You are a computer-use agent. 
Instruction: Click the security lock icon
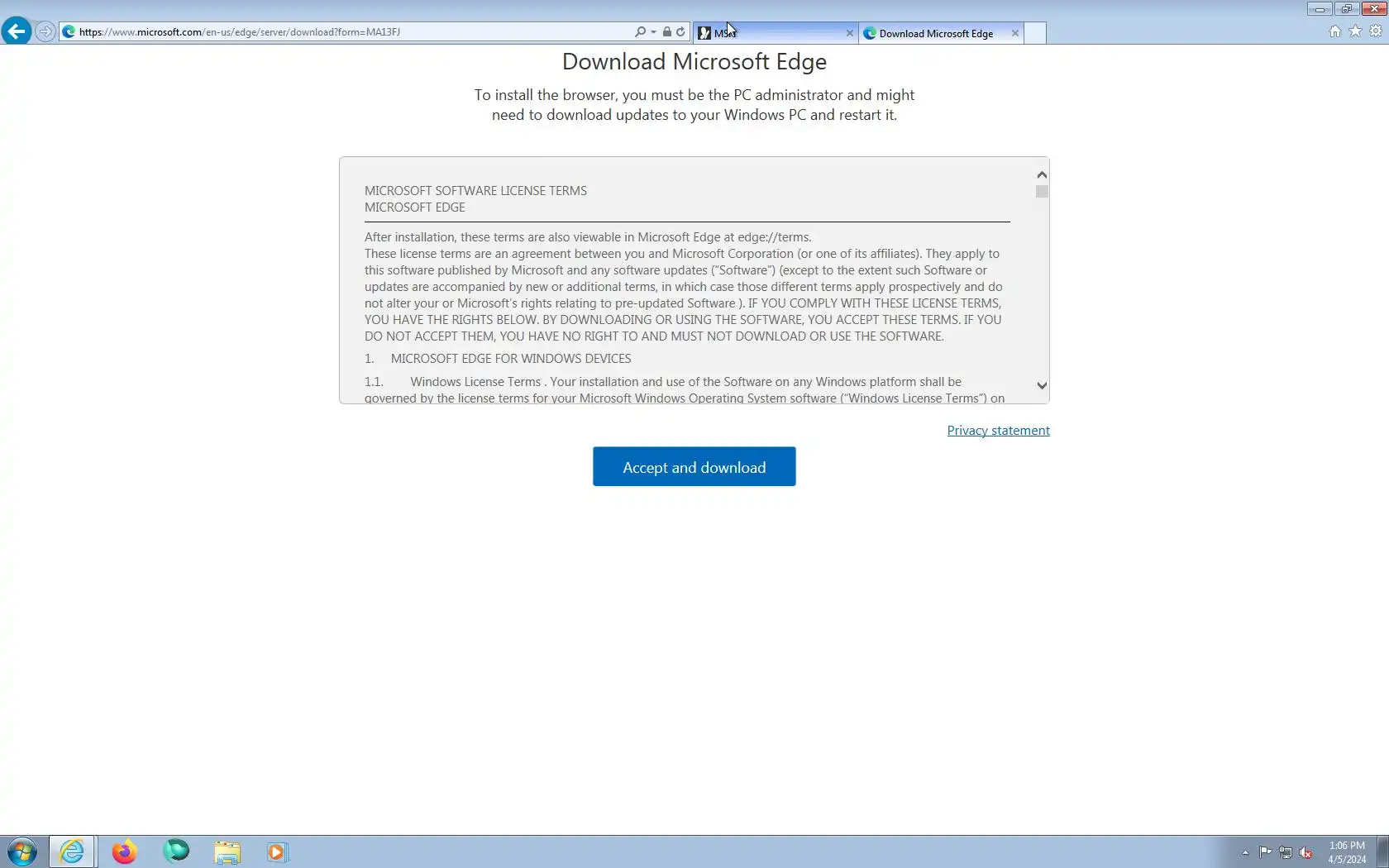coord(666,32)
